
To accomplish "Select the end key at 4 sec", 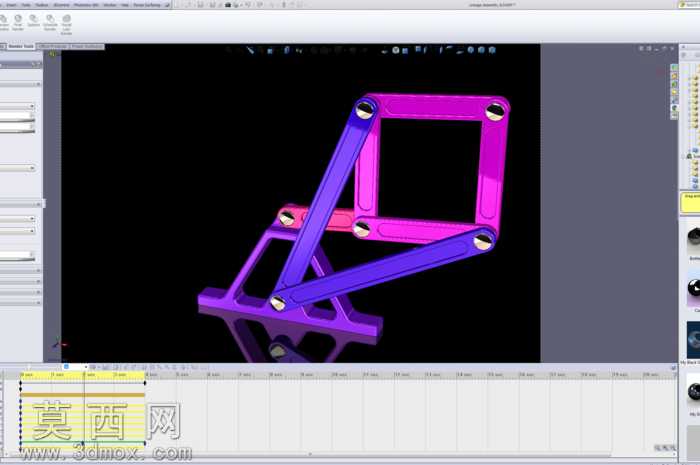I will [x=145, y=382].
